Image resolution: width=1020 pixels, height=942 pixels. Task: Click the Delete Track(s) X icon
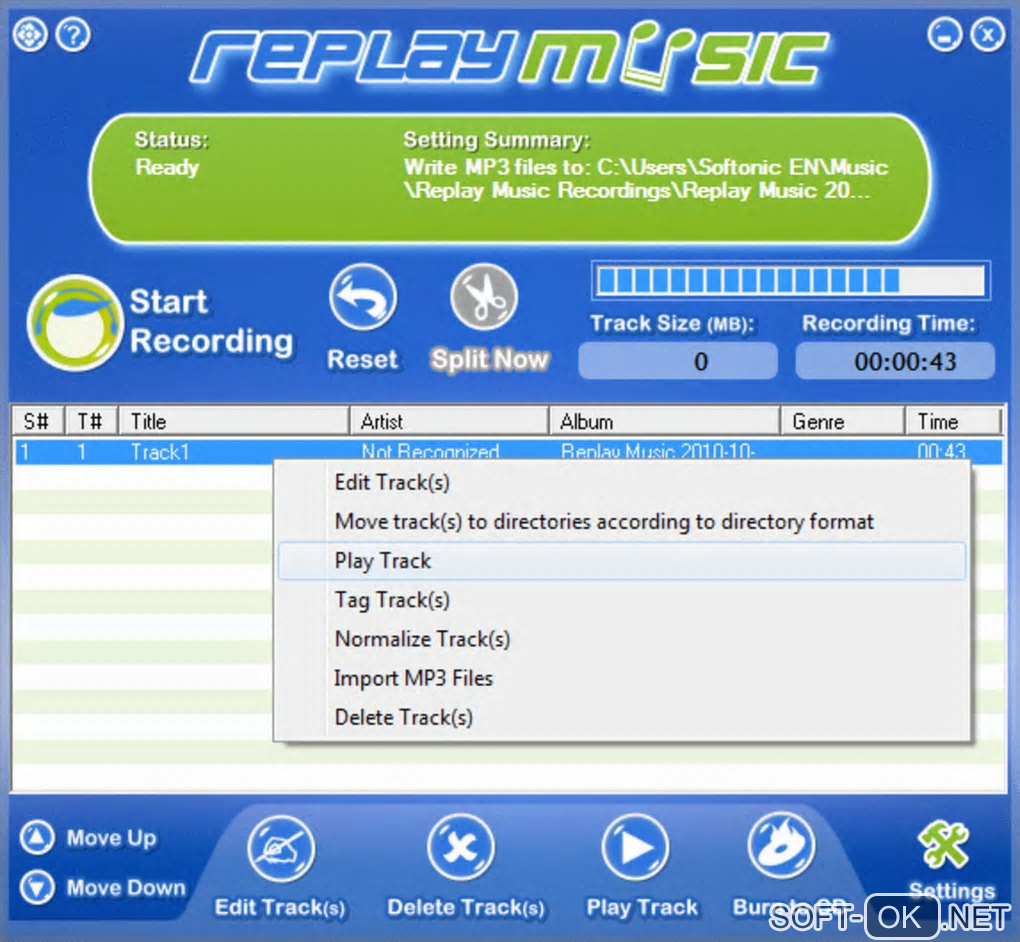click(x=461, y=848)
